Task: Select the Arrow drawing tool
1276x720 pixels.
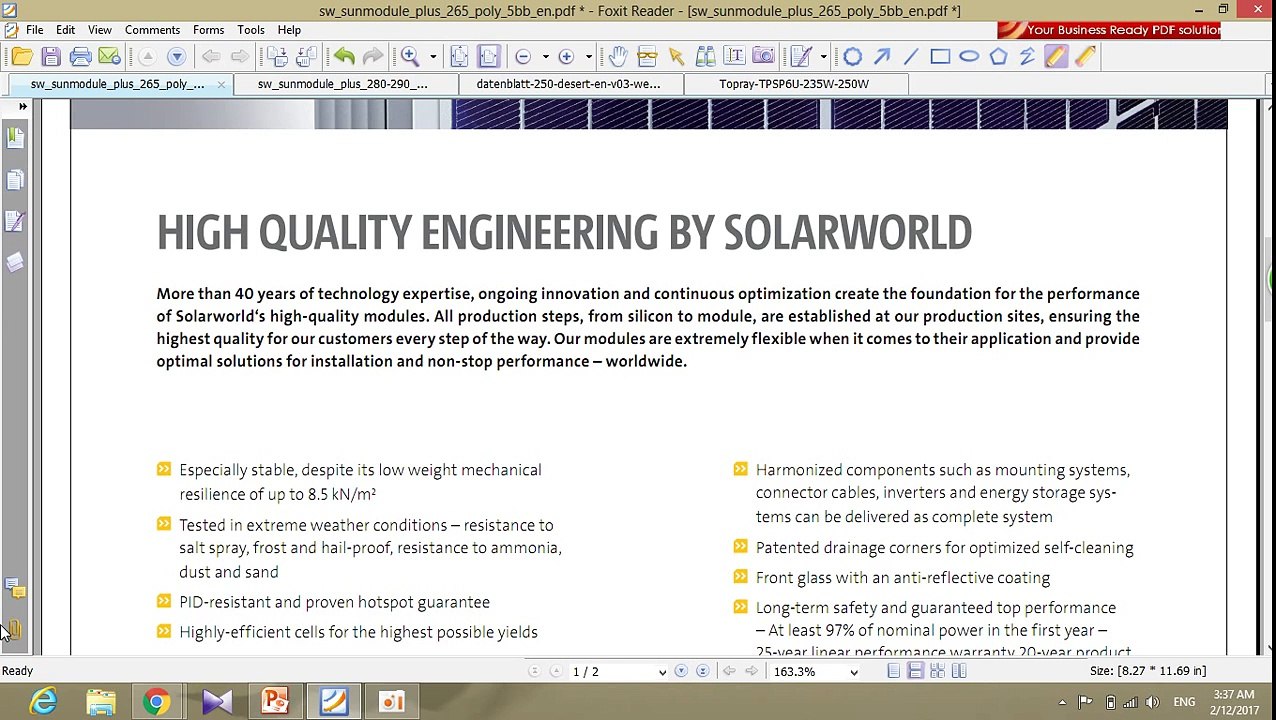Action: click(882, 57)
